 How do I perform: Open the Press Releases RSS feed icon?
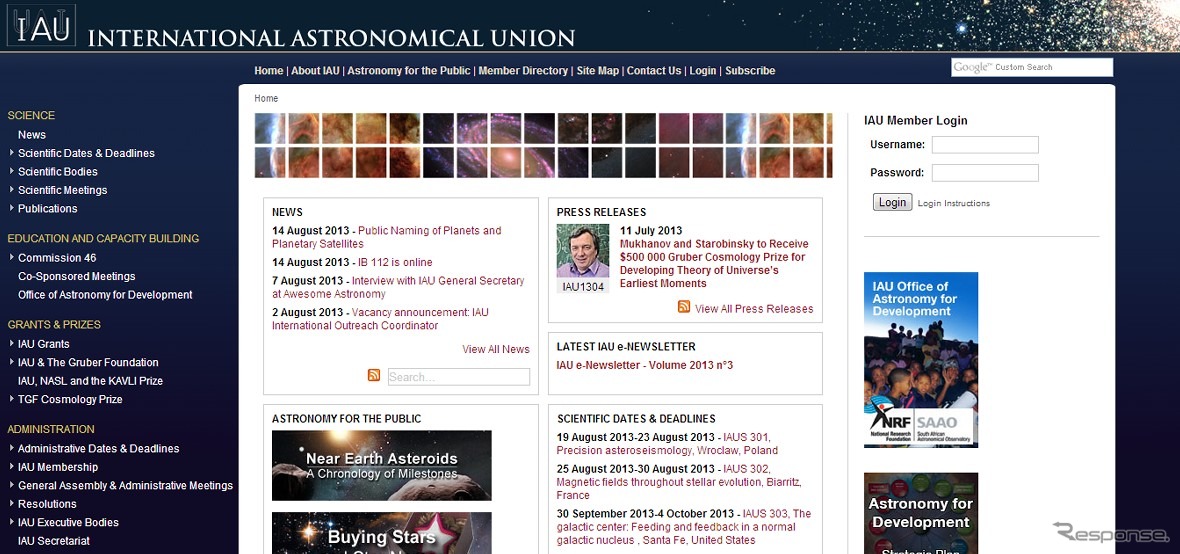tap(684, 306)
